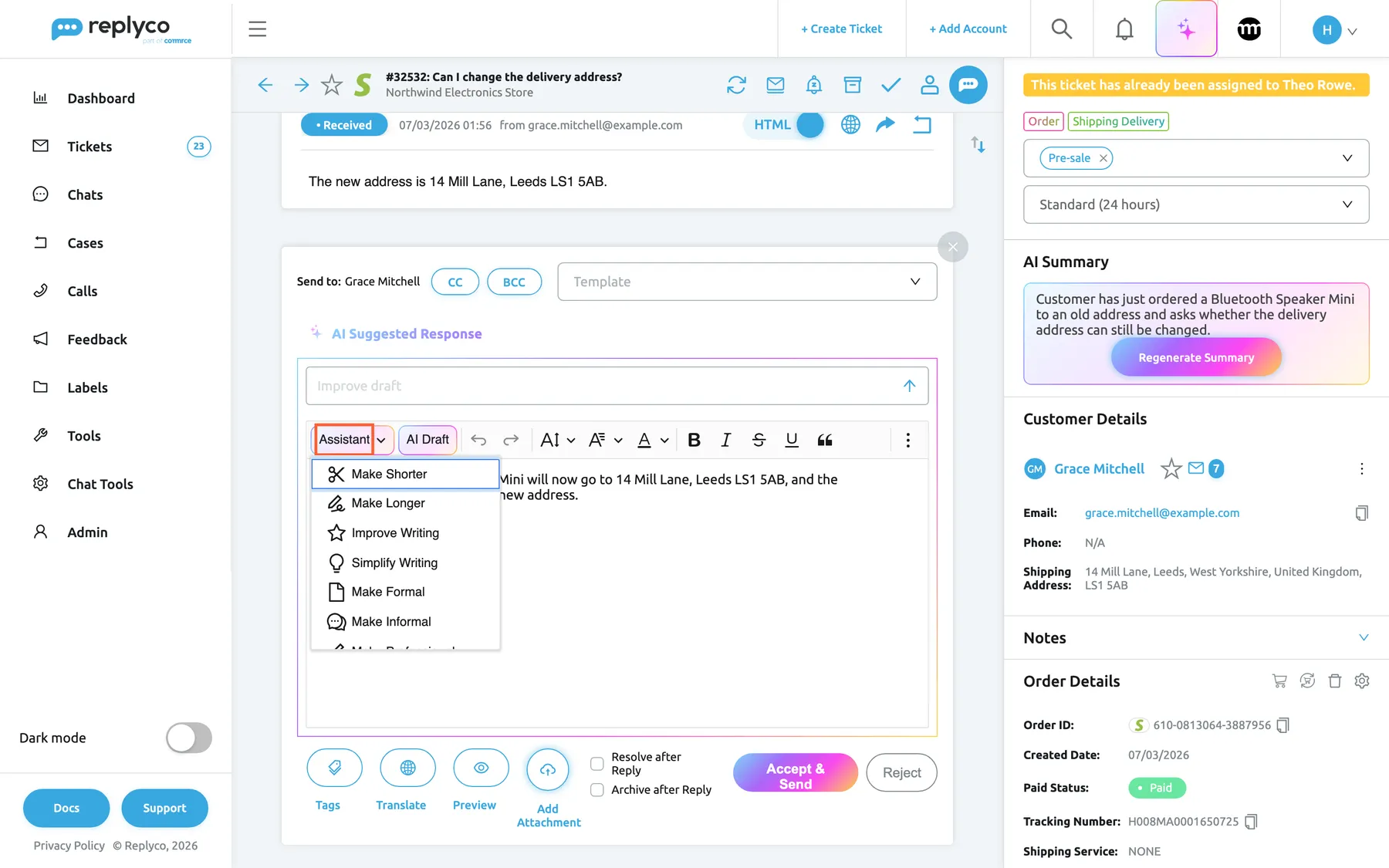Click the AI Draft button
This screenshot has width=1389, height=868.
click(x=428, y=439)
